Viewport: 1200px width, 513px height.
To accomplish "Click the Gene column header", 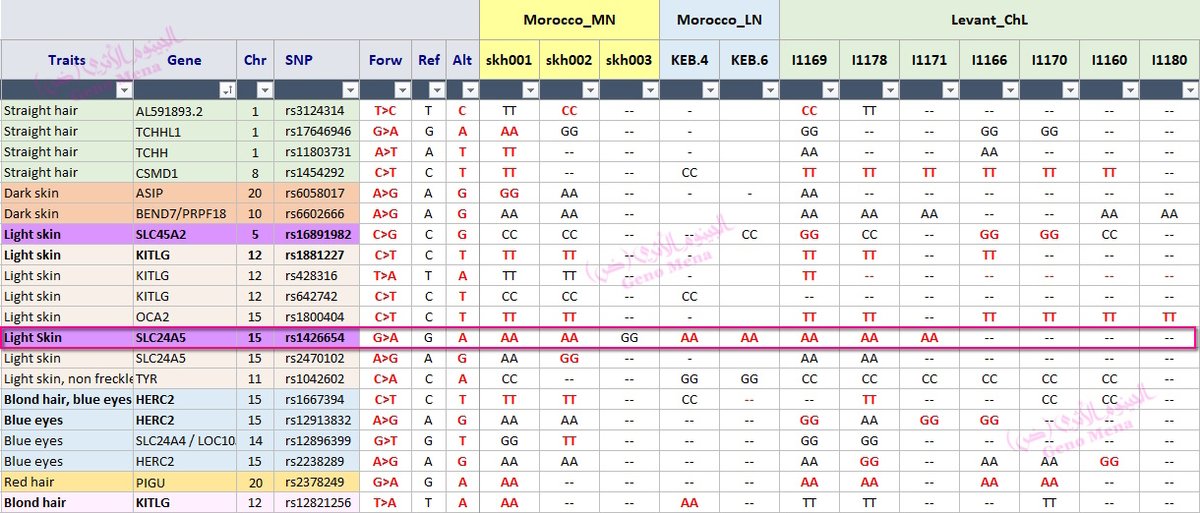I will click(x=184, y=60).
